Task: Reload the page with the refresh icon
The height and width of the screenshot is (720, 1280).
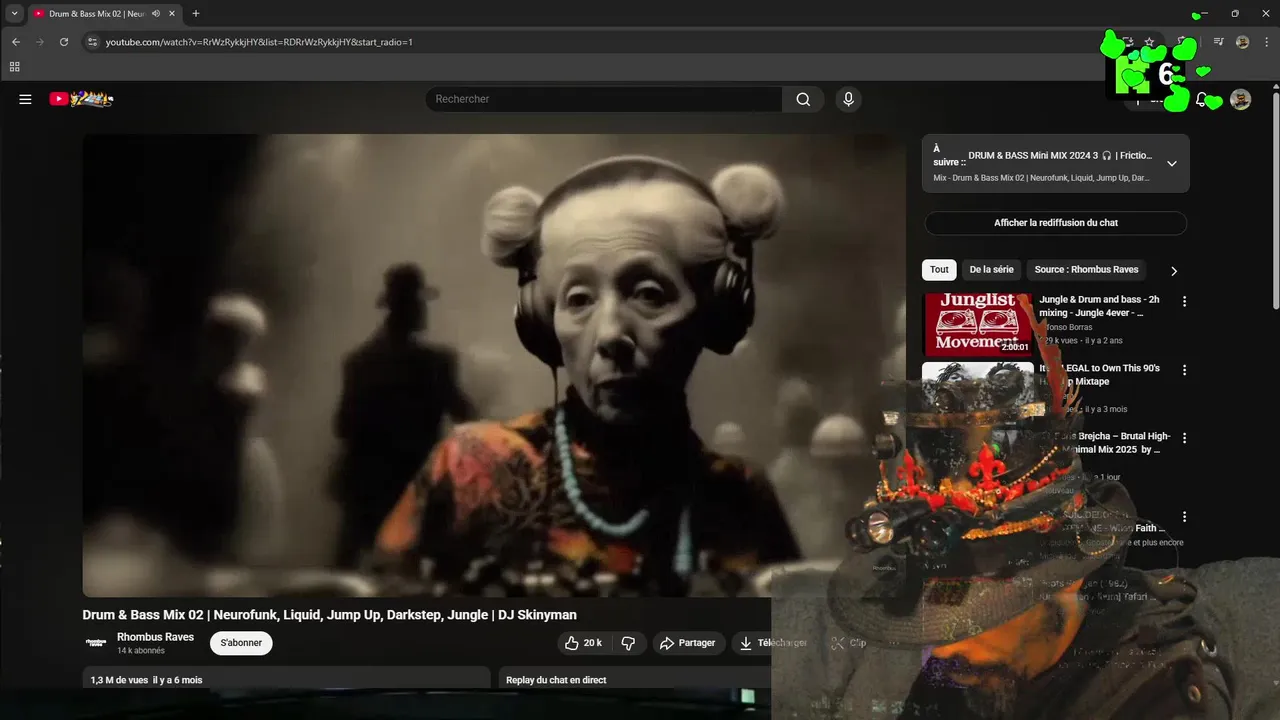Action: click(64, 42)
